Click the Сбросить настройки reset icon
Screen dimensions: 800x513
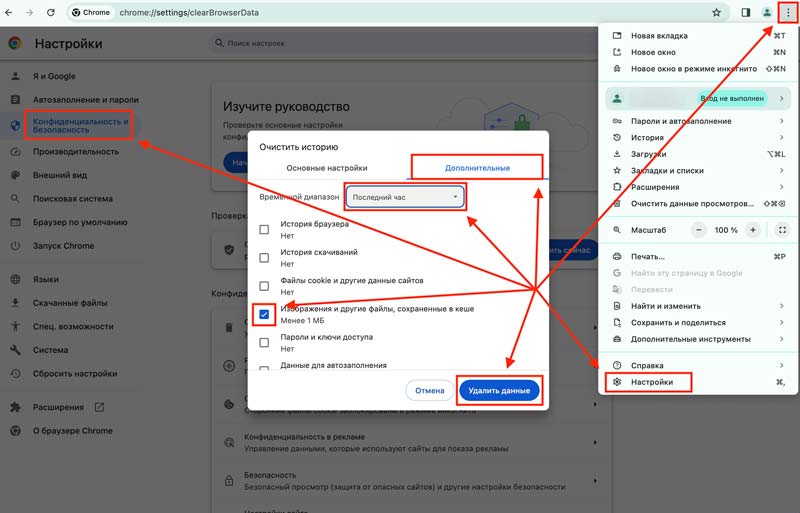[x=15, y=373]
